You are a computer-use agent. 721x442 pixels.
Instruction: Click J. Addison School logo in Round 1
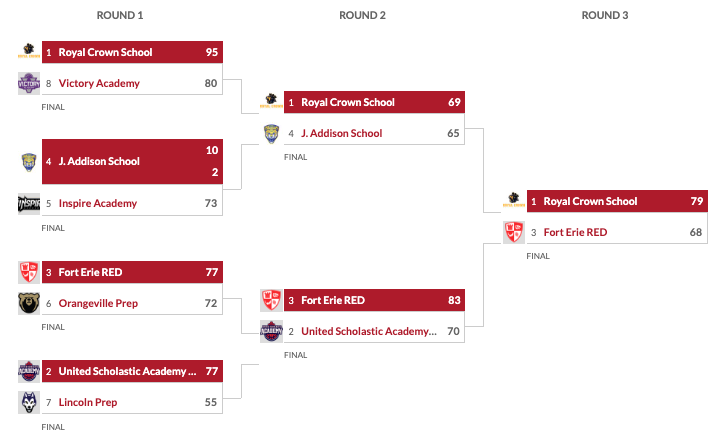[28, 161]
